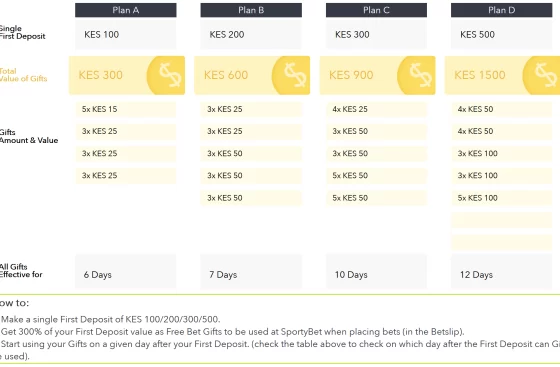Screen dimensions: 560x367
Task: Choose the Plan D column header
Action: [501, 10]
